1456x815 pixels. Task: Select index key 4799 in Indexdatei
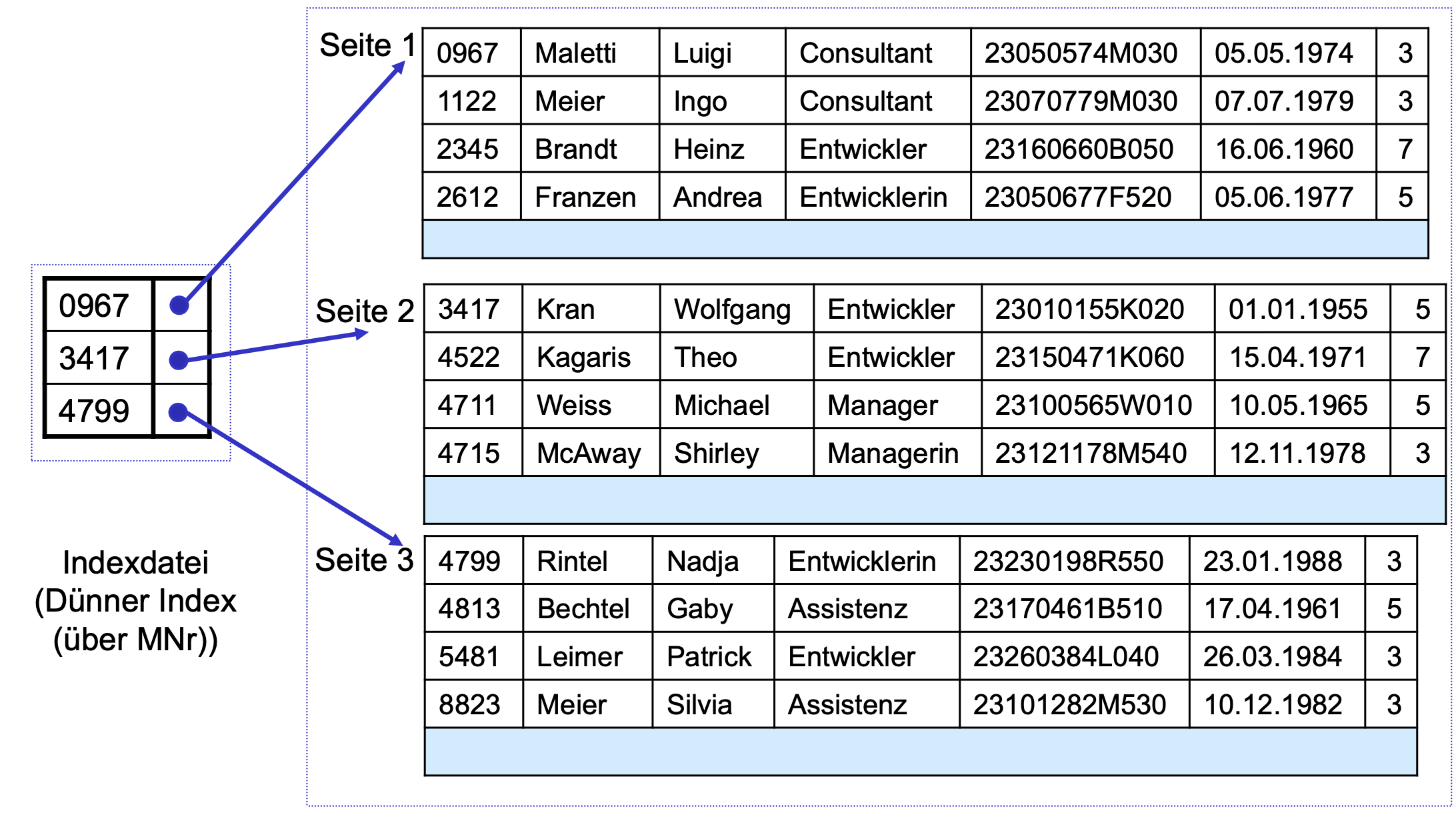point(99,410)
